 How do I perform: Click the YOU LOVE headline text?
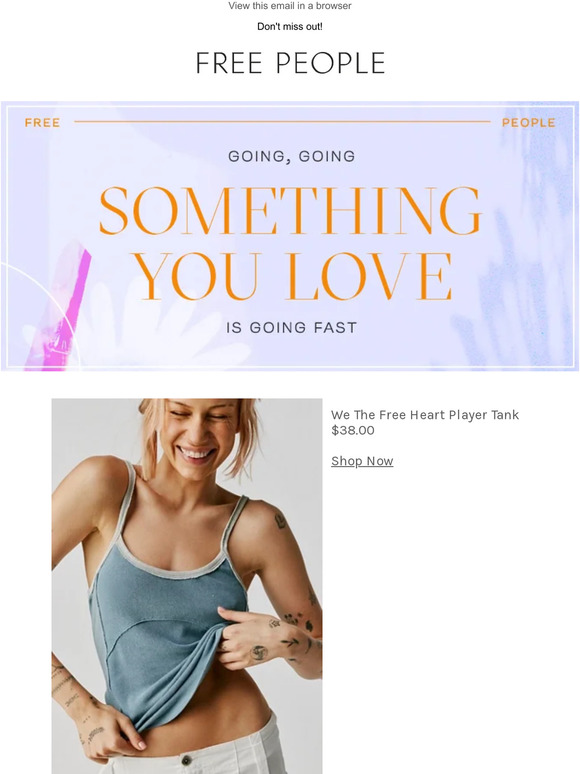(293, 276)
